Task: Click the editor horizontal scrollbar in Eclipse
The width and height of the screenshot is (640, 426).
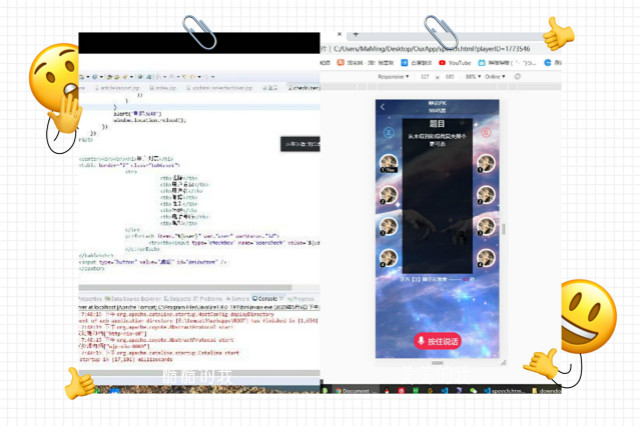Action: 185,287
